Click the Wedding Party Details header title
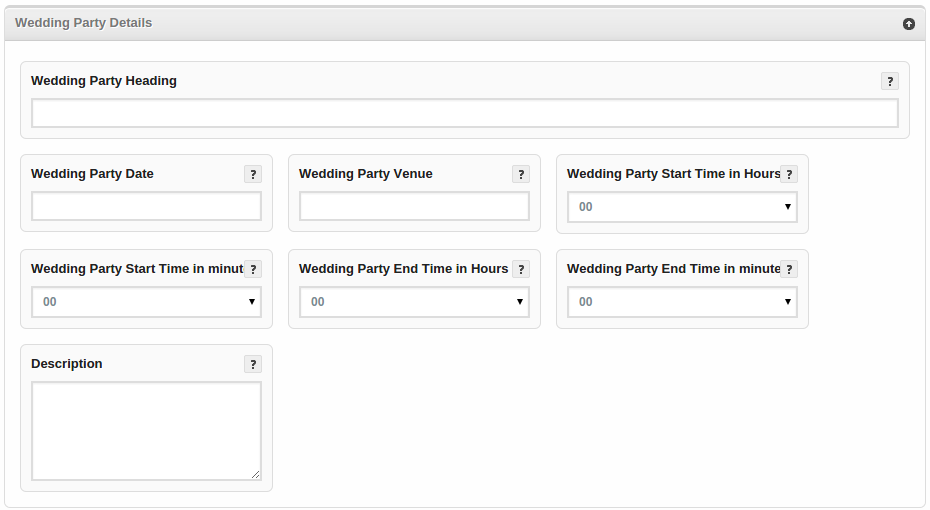This screenshot has height=510, width=930. point(84,23)
